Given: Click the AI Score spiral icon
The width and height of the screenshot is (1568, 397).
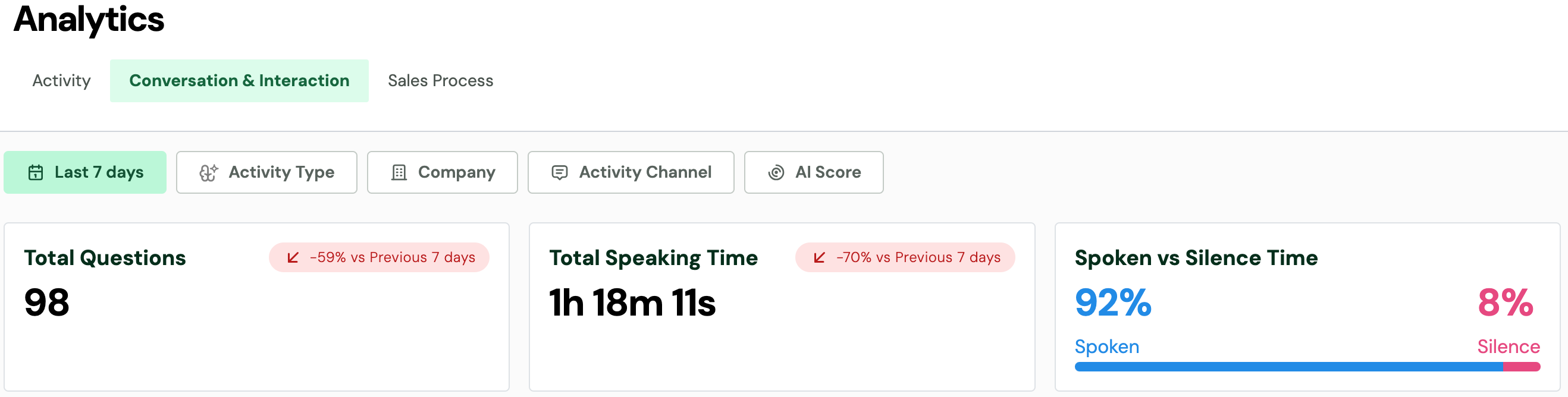Looking at the screenshot, I should 776,173.
